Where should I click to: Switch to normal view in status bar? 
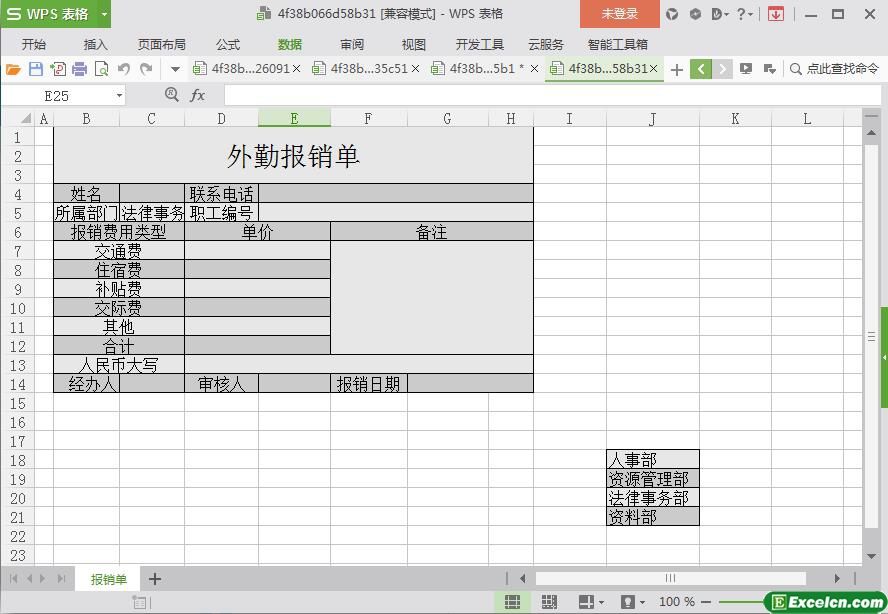[x=512, y=602]
